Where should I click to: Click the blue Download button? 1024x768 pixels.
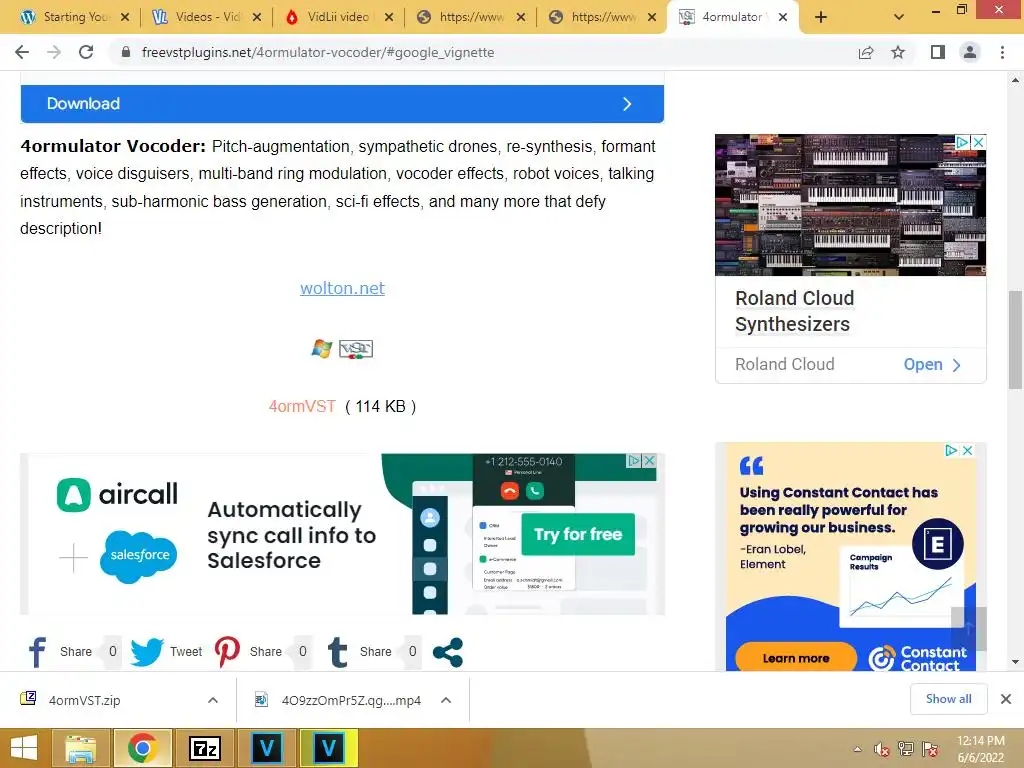tap(342, 104)
